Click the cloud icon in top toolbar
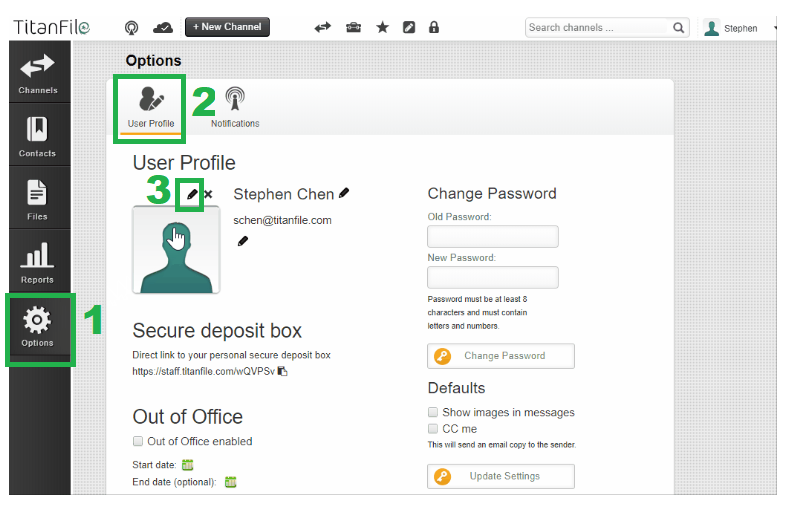 click(162, 27)
